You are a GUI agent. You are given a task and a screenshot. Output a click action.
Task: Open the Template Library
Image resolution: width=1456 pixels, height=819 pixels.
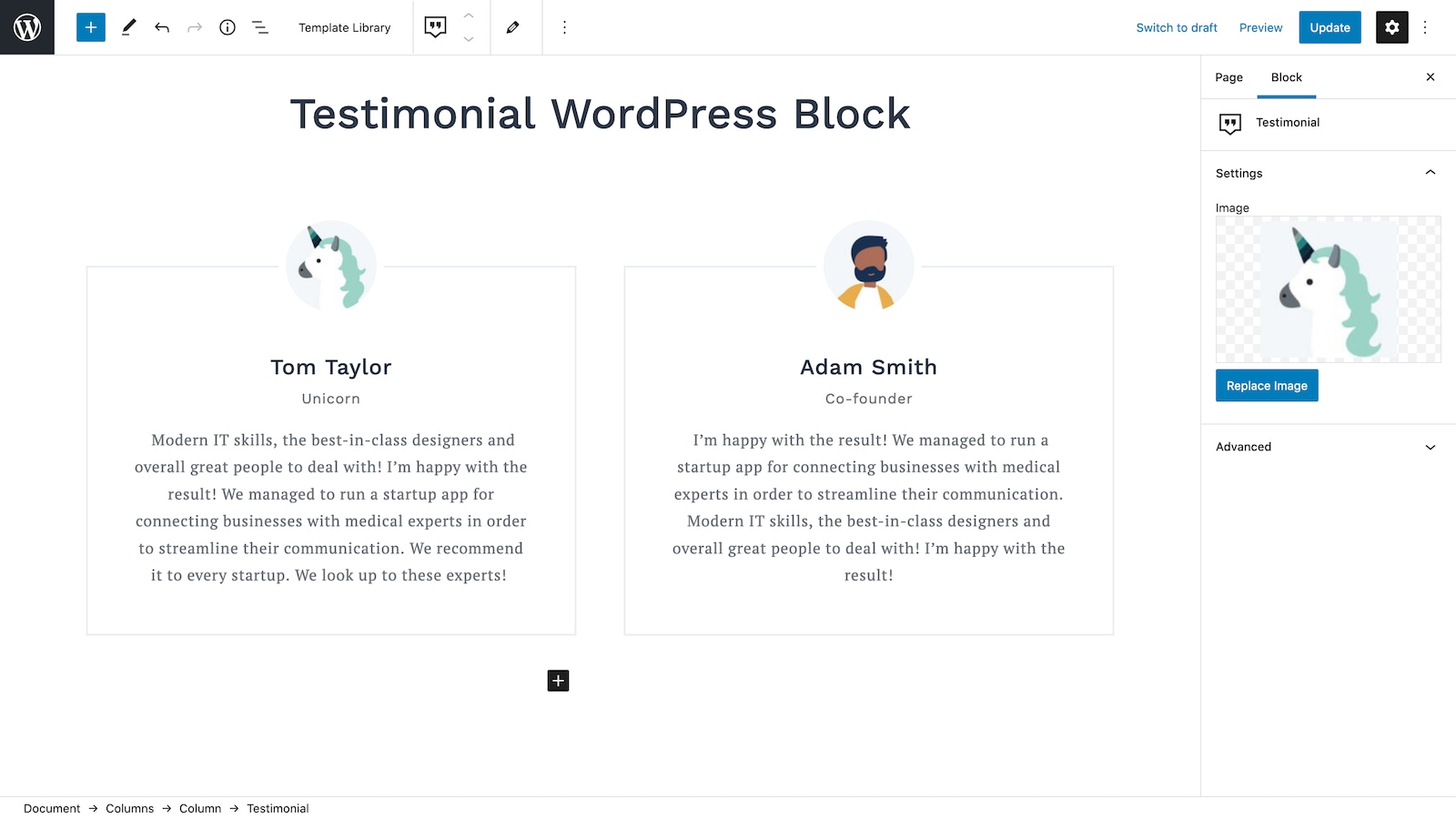tap(345, 27)
